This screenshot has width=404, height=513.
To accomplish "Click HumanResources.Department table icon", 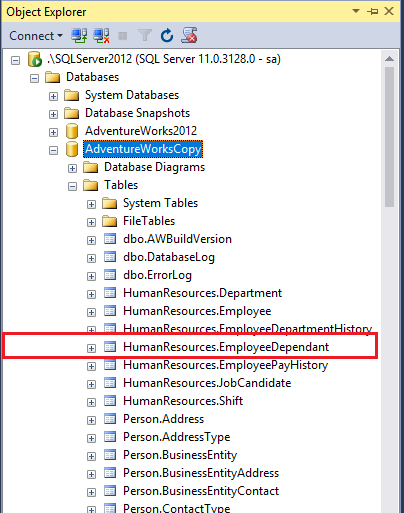I will tap(110, 293).
